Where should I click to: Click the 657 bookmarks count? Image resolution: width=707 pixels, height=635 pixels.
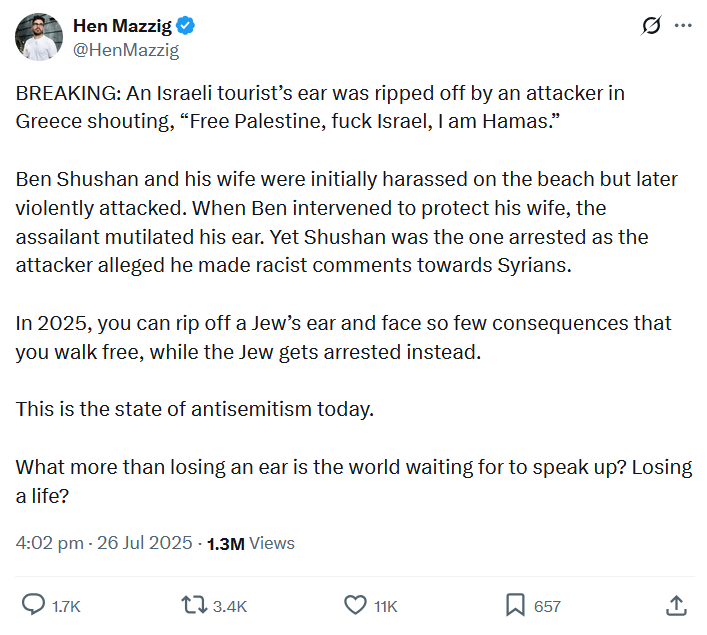pyautogui.click(x=547, y=606)
